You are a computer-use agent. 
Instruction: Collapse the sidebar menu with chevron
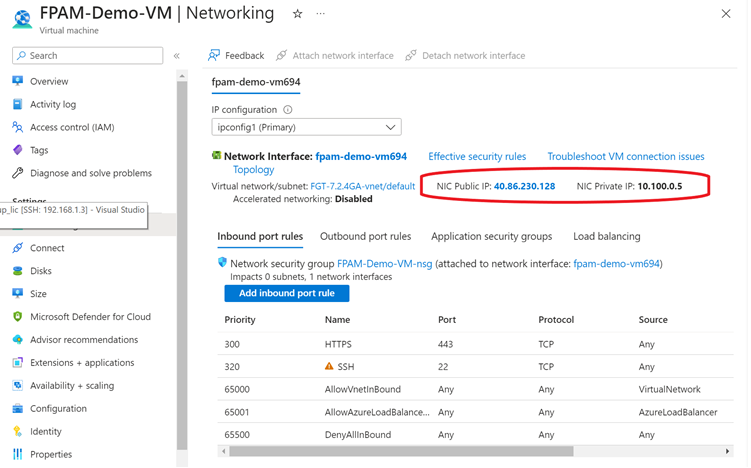point(177,56)
